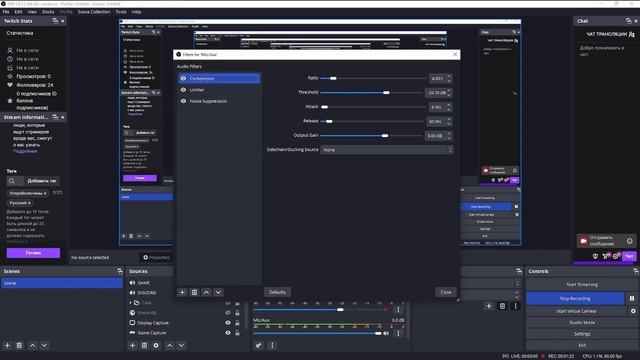Adjust Output Gain value spinner
Screen dimensions: 640x360
coord(449,136)
